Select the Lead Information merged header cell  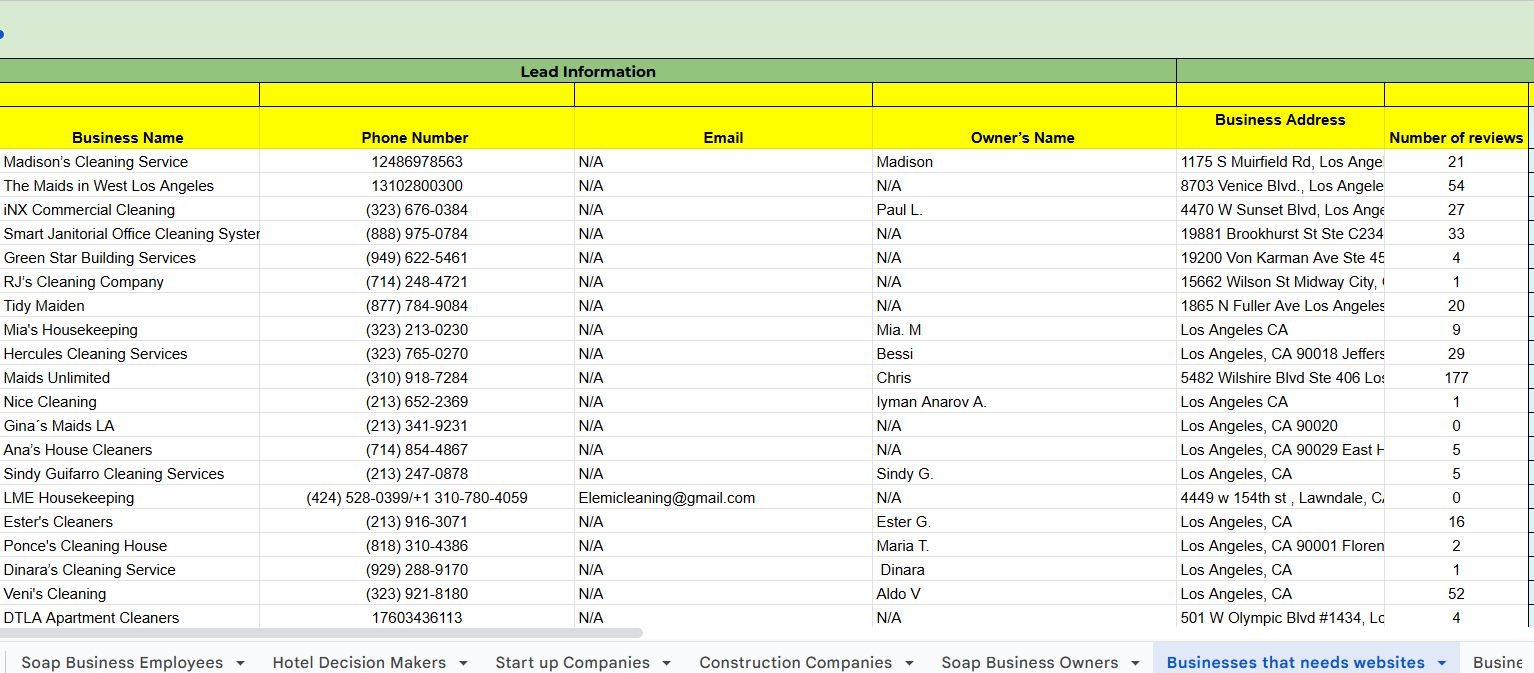[x=588, y=71]
